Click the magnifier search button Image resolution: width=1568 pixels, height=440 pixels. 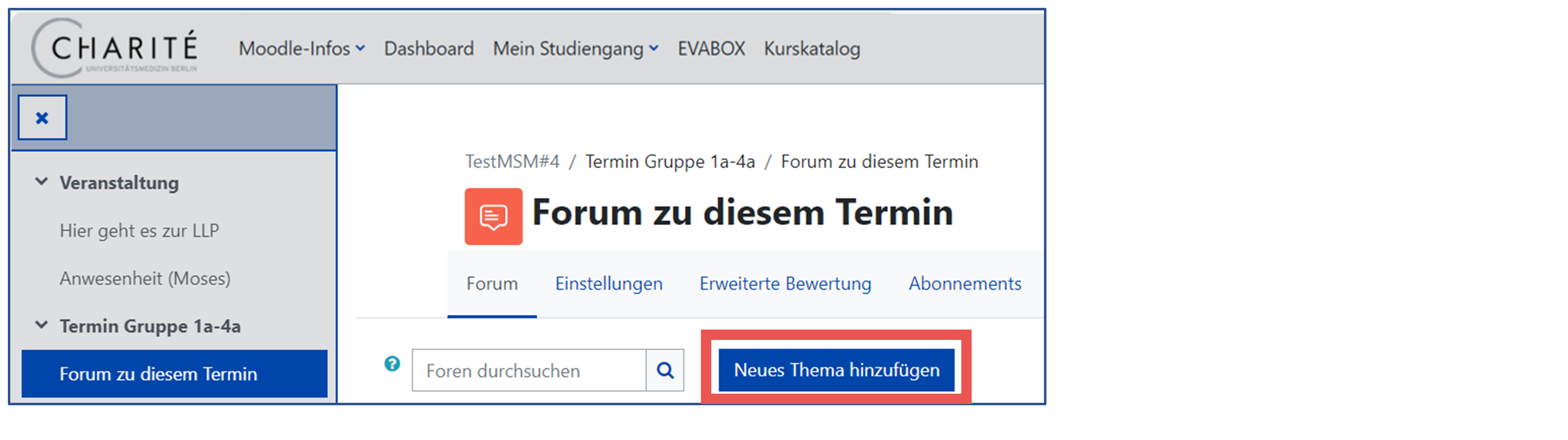coord(665,370)
